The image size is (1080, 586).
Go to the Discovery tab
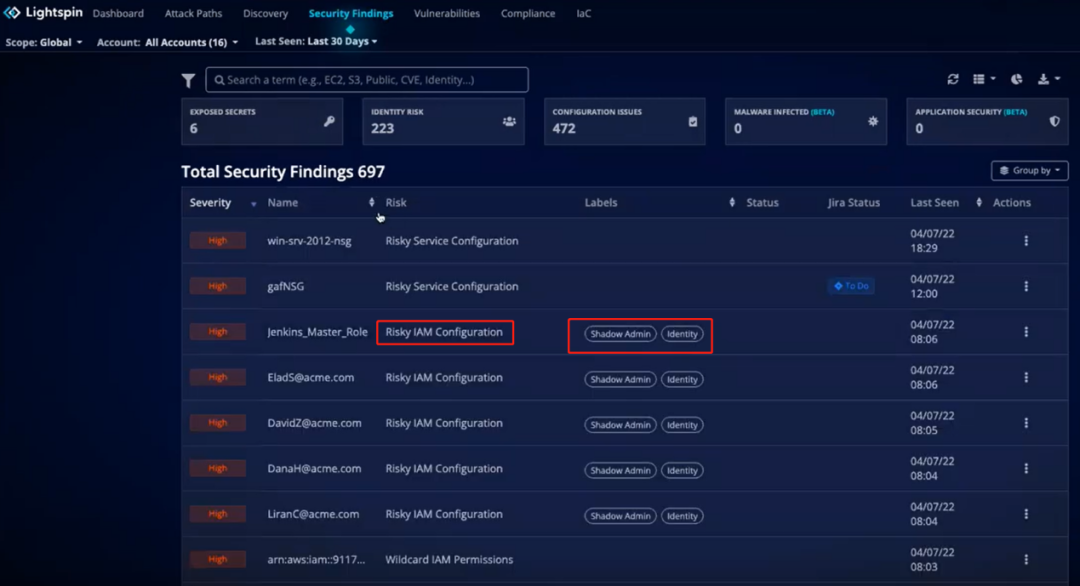click(265, 13)
